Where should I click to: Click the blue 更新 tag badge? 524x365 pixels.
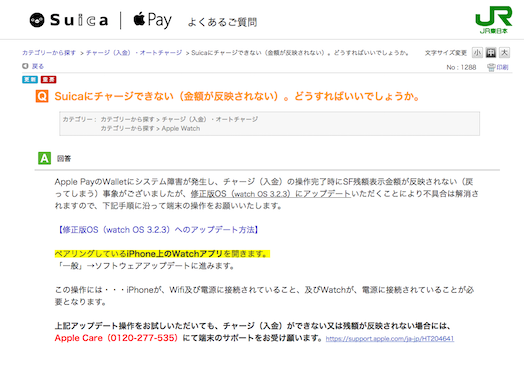pyautogui.click(x=30, y=80)
